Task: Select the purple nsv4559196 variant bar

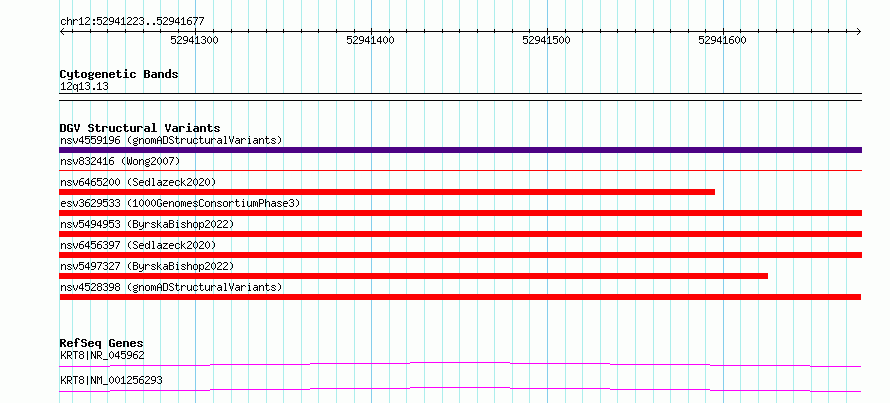Action: click(x=460, y=150)
